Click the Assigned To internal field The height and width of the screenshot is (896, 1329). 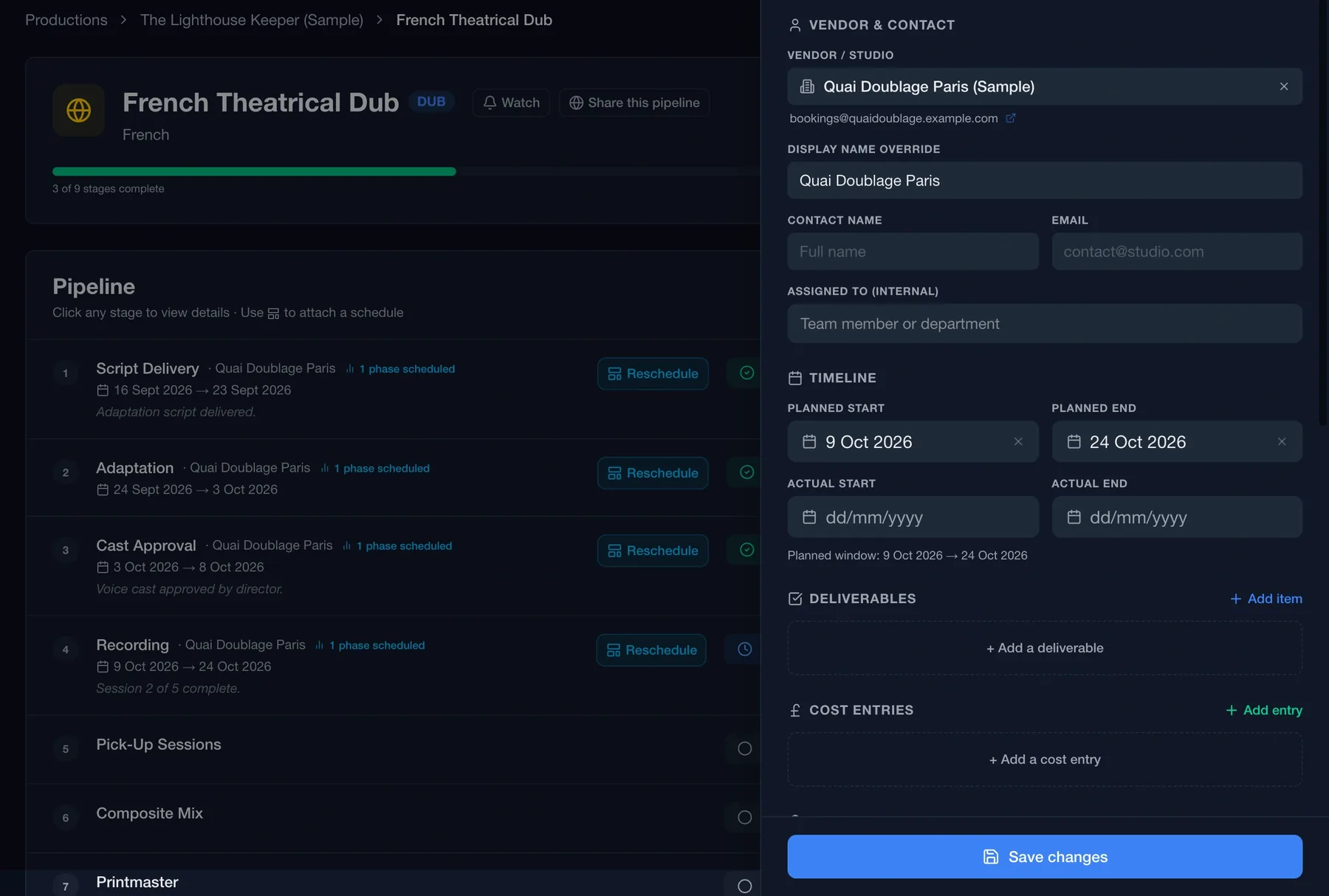(x=1045, y=323)
